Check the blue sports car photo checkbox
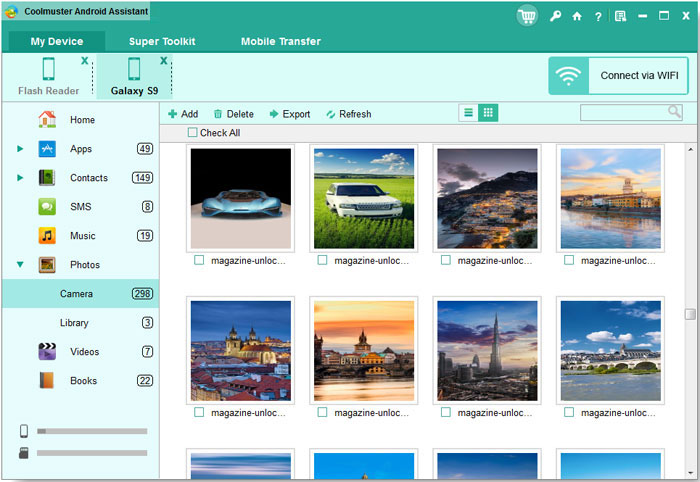Image resolution: width=700 pixels, height=482 pixels. [x=199, y=260]
